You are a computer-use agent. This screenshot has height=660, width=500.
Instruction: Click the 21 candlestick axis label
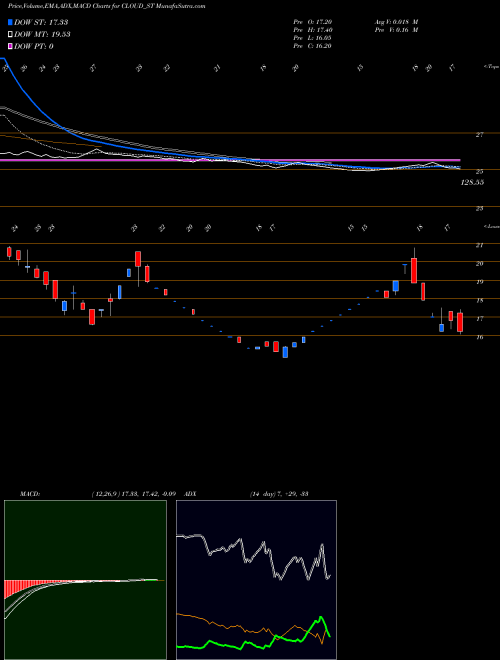[x=479, y=245]
